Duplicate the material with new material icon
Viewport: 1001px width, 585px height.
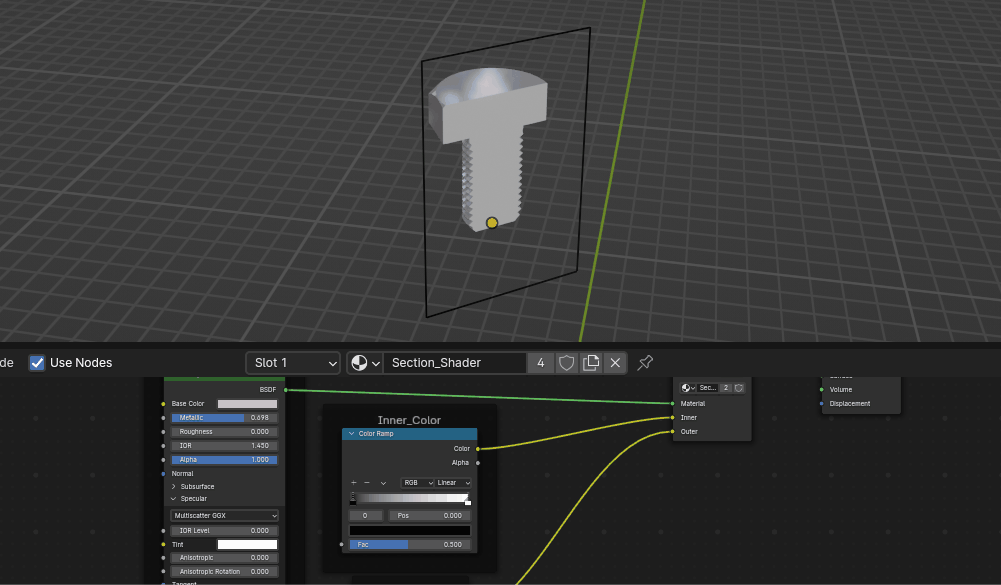click(591, 363)
